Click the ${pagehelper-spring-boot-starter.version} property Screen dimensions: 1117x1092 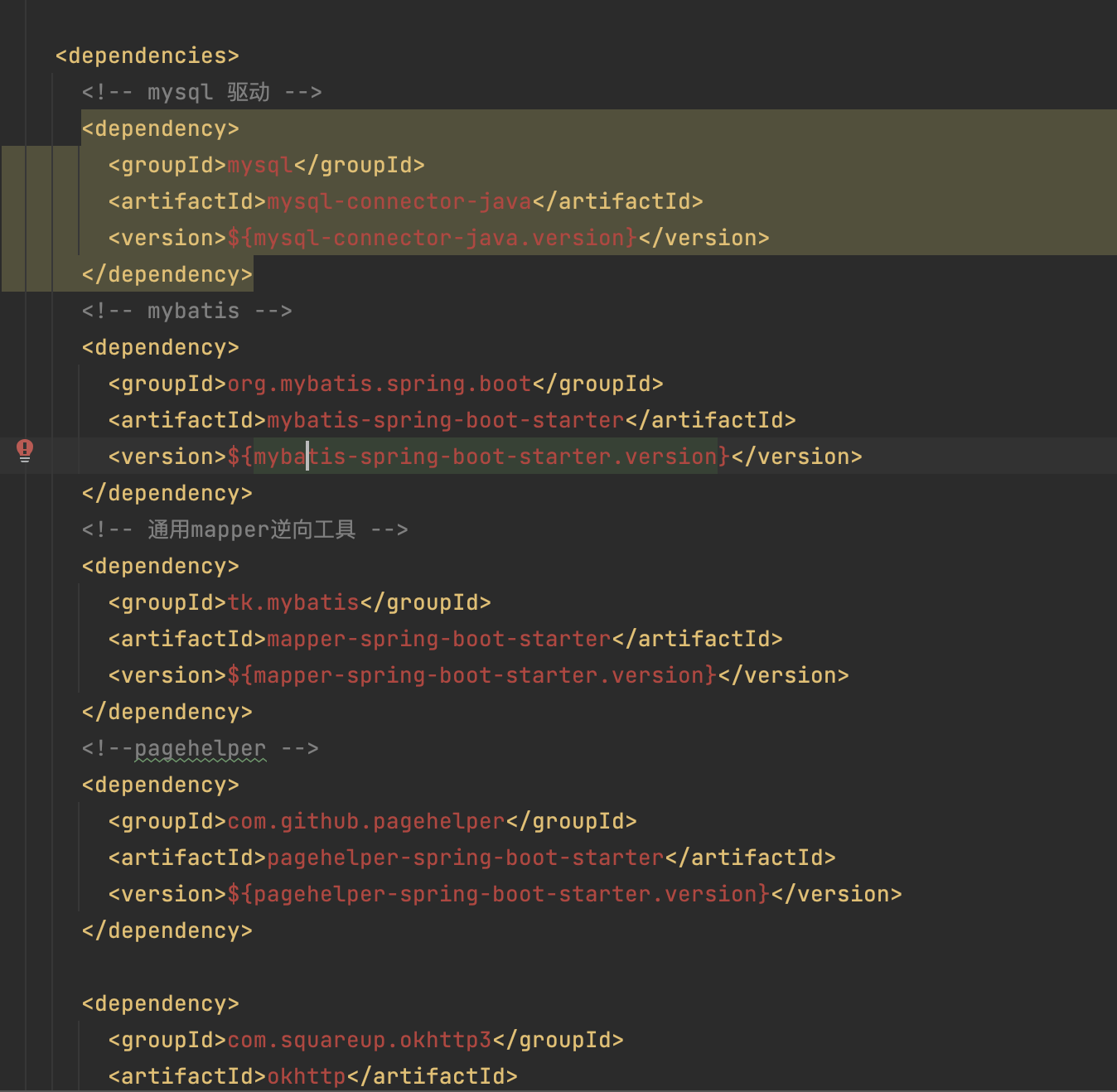coord(499,894)
